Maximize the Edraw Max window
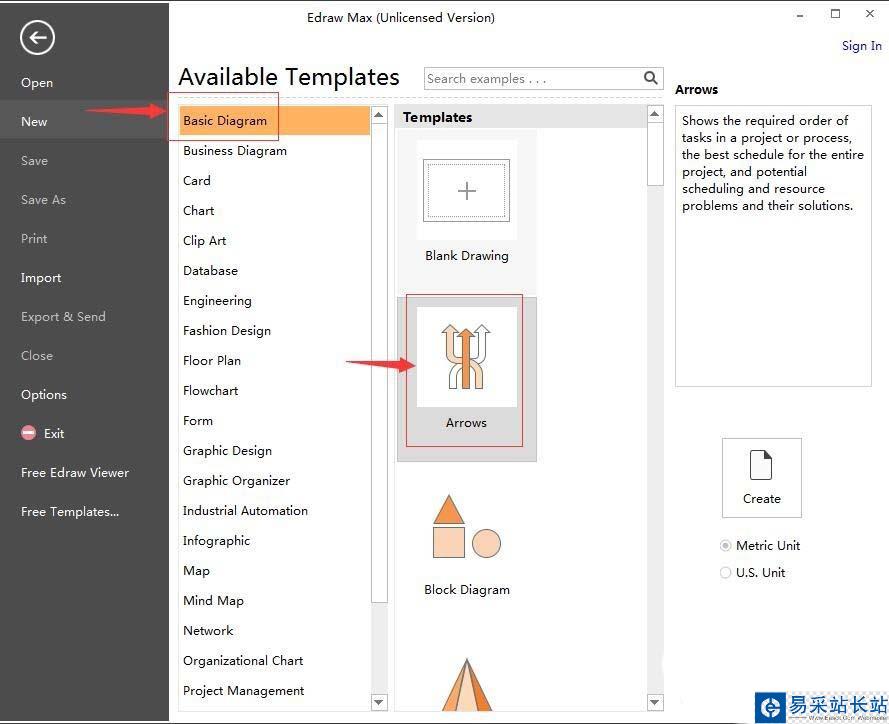This screenshot has width=889, height=724. 835,14
